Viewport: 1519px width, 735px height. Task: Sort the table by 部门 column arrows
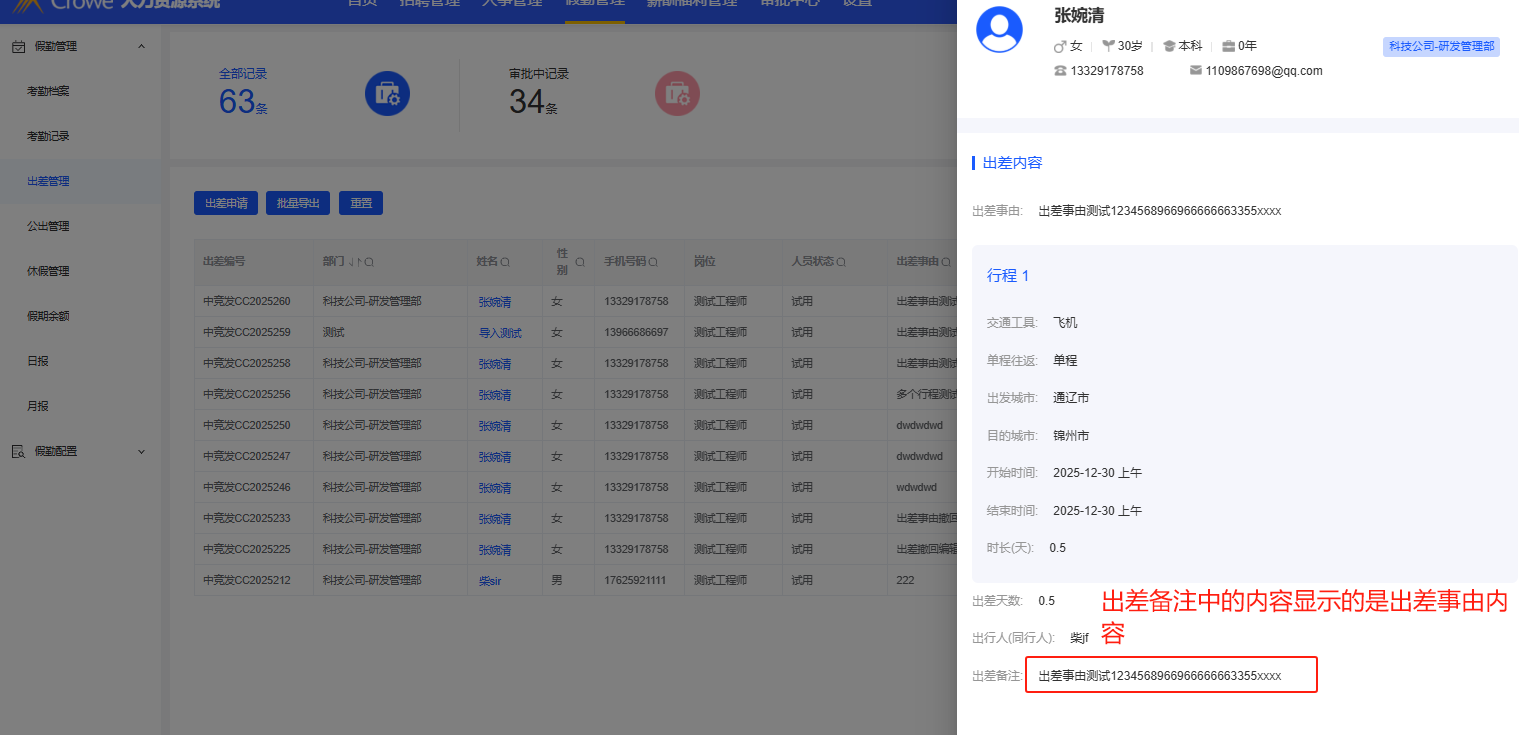pyautogui.click(x=354, y=262)
